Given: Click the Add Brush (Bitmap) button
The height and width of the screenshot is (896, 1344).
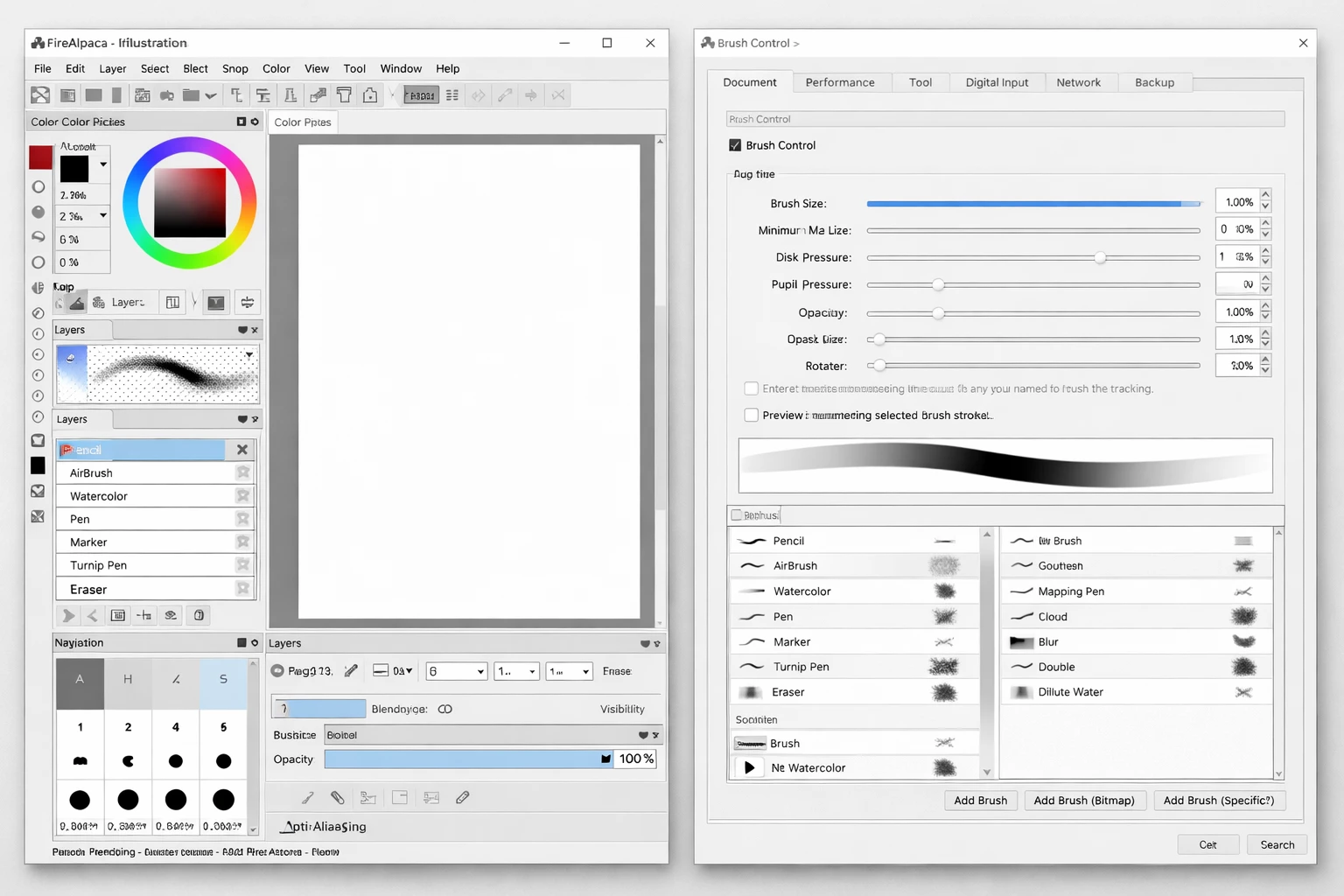Looking at the screenshot, I should (x=1083, y=801).
